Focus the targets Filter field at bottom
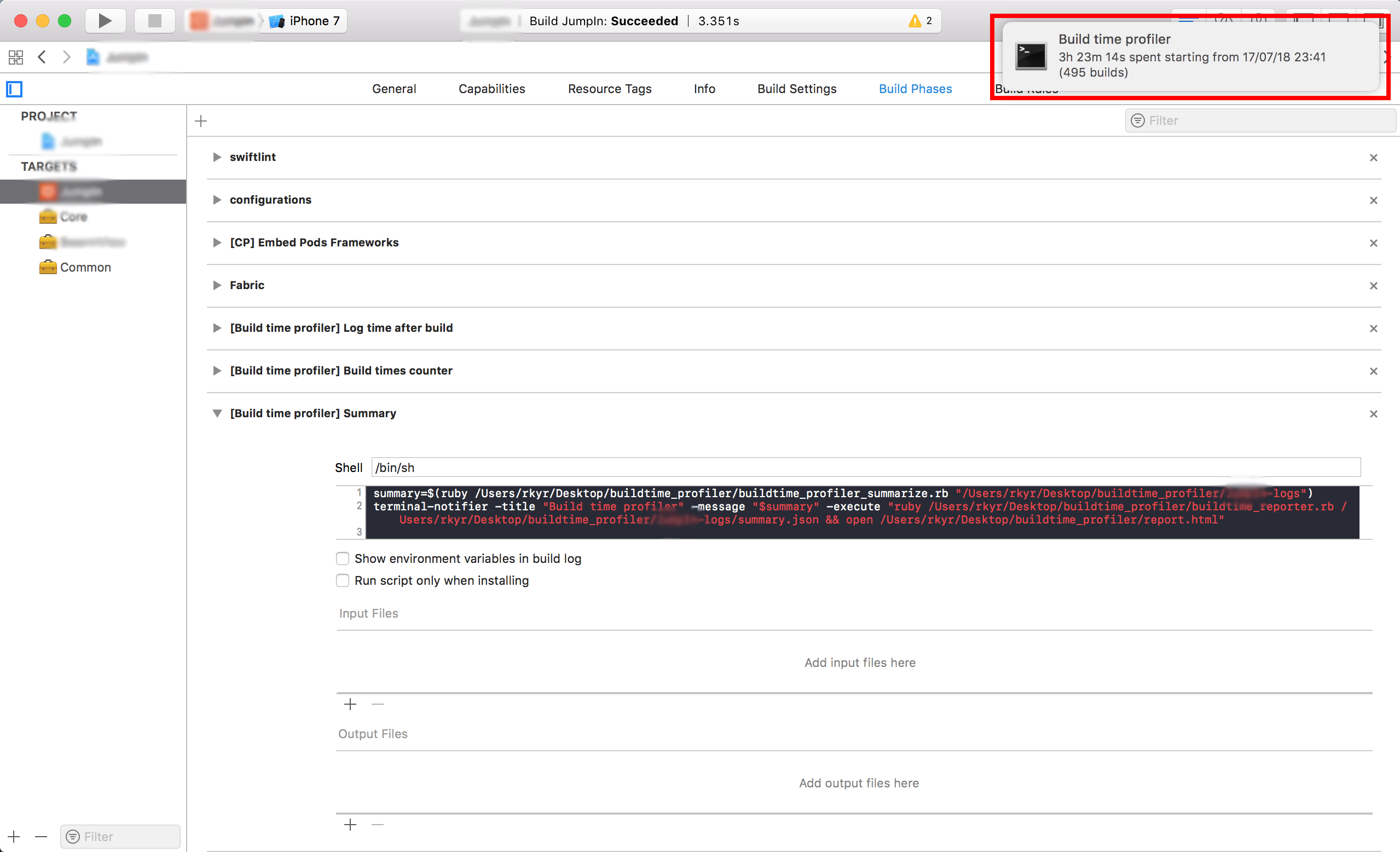Image resolution: width=1400 pixels, height=852 pixels. point(120,836)
